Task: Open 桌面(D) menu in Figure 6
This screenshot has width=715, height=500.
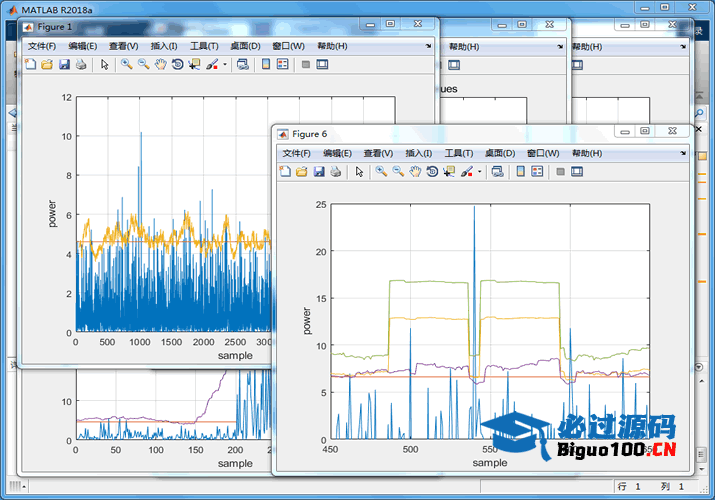Action: [500, 153]
